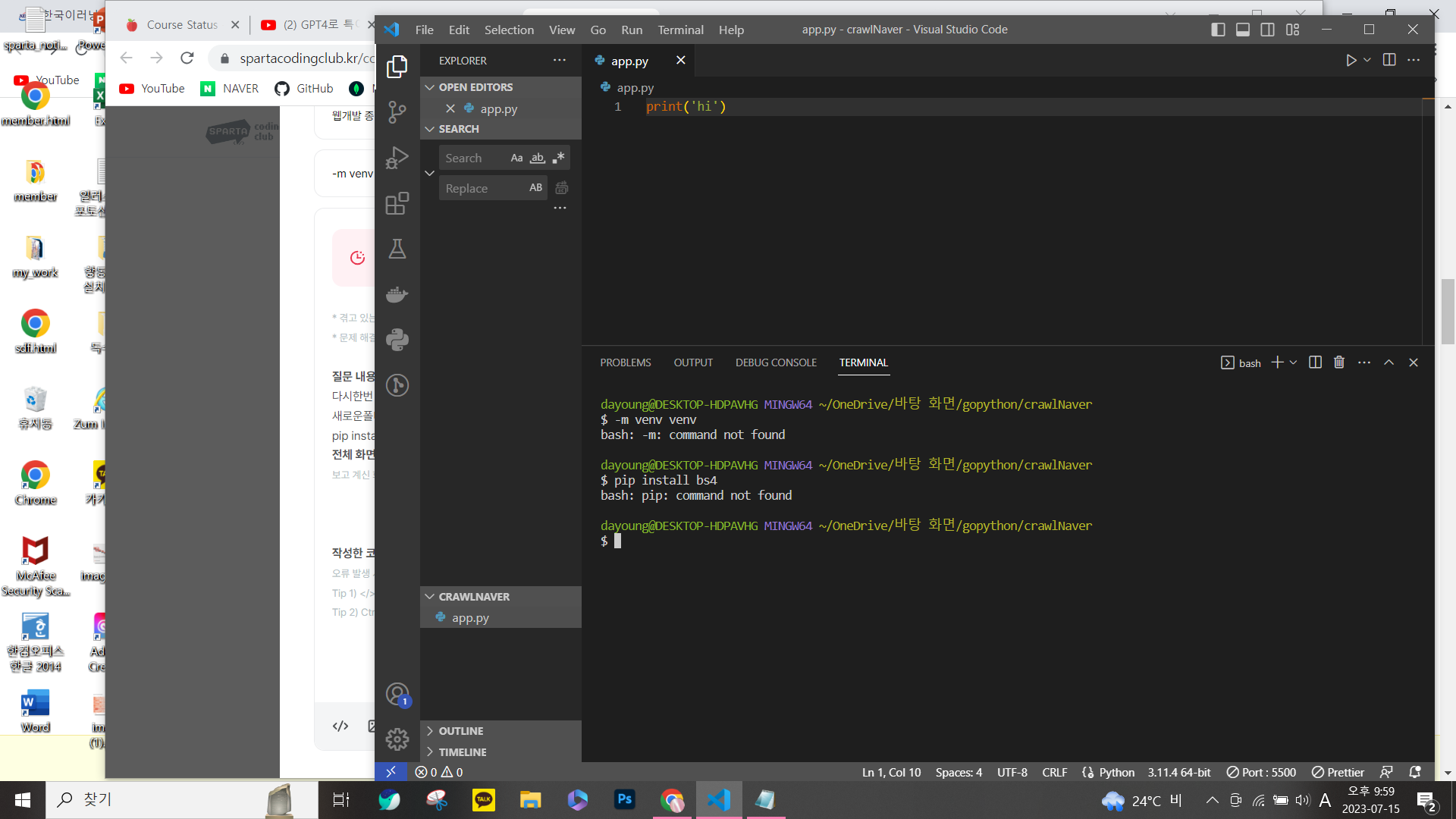The height and width of the screenshot is (819, 1456).
Task: Open editor More Actions menu
Action: (x=1414, y=60)
